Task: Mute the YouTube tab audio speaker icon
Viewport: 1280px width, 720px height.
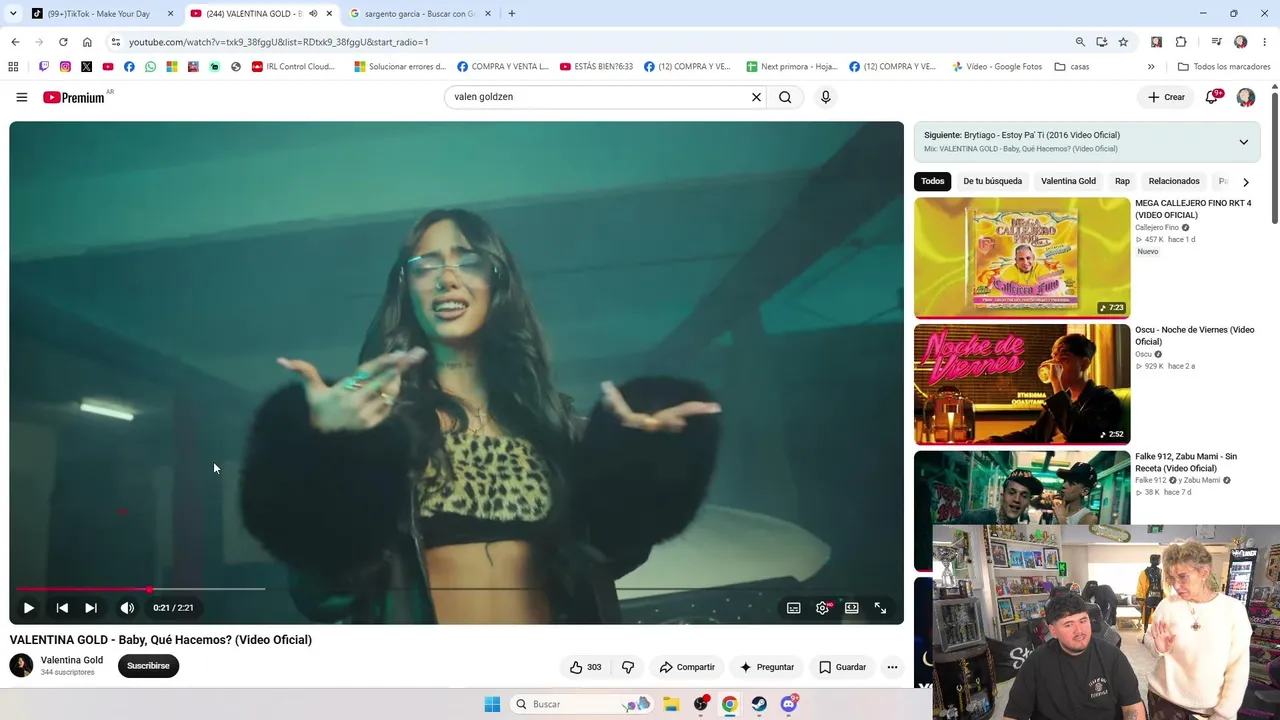Action: point(313,14)
